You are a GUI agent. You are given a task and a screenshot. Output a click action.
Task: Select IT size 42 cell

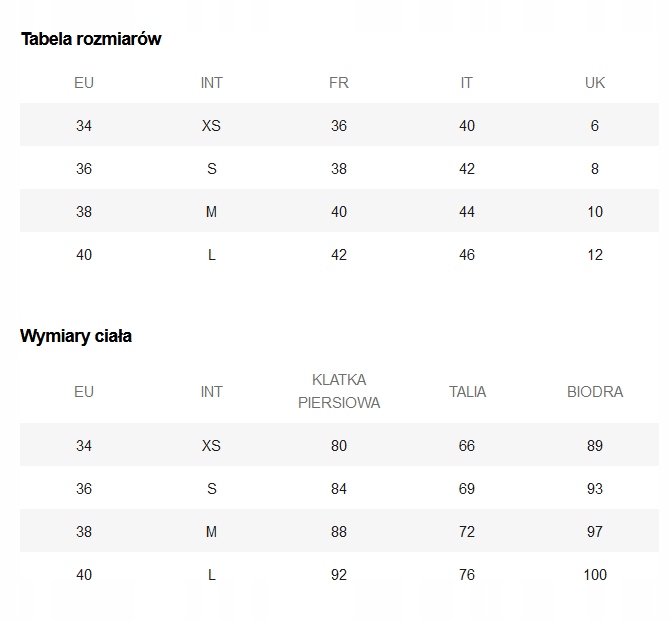tap(467, 168)
